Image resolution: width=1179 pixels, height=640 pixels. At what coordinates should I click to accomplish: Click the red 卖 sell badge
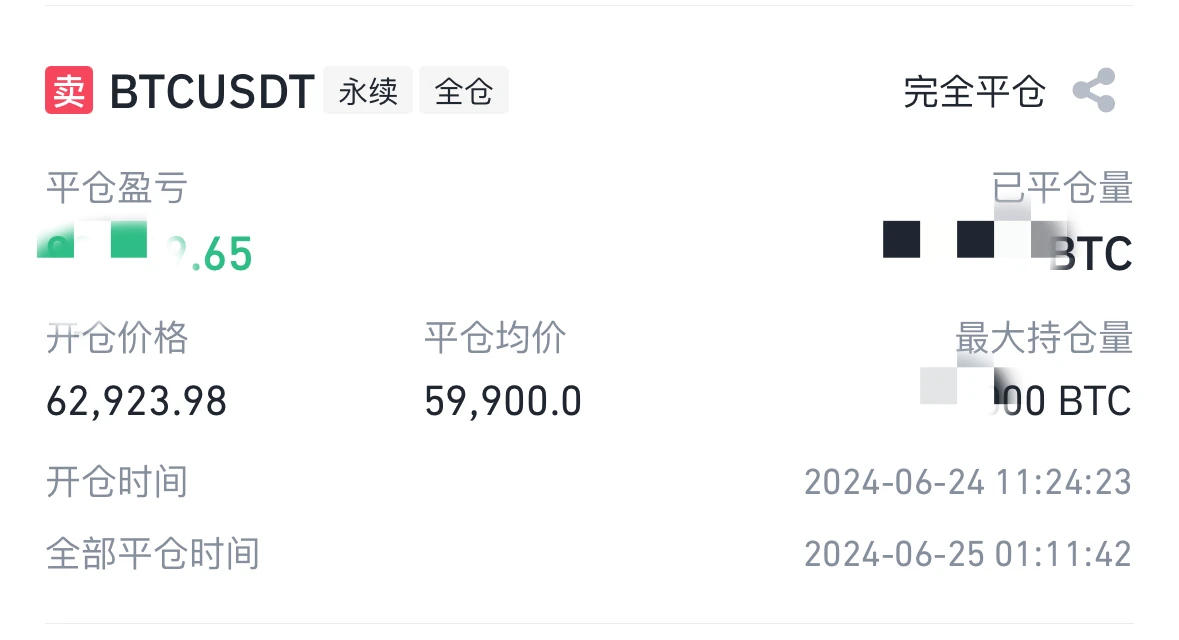point(69,91)
